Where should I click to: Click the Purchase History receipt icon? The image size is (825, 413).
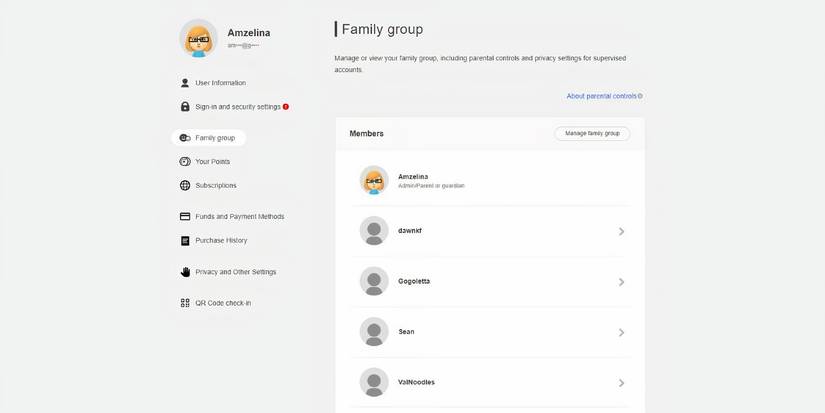pyautogui.click(x=185, y=241)
